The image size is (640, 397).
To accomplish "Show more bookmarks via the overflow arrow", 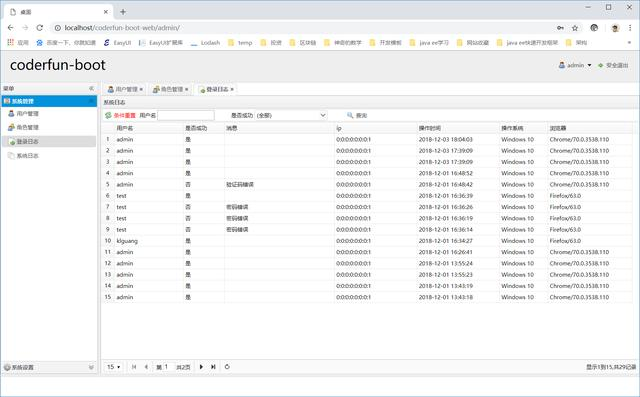I will [x=629, y=42].
